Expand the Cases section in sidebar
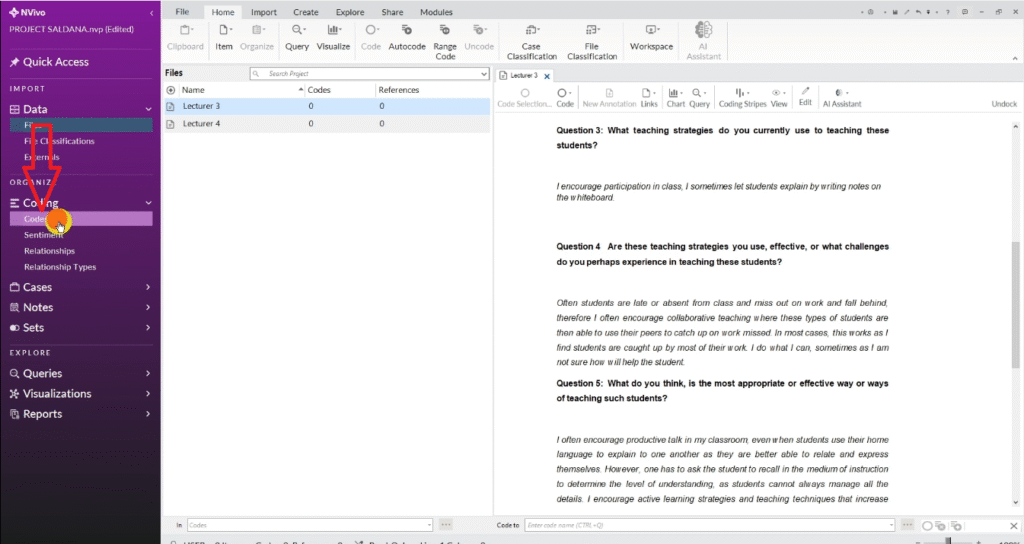This screenshot has width=1024, height=544. click(148, 287)
